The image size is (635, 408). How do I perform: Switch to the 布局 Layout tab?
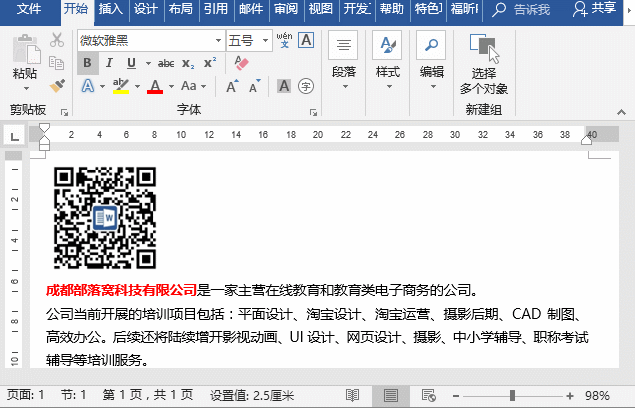pos(181,9)
